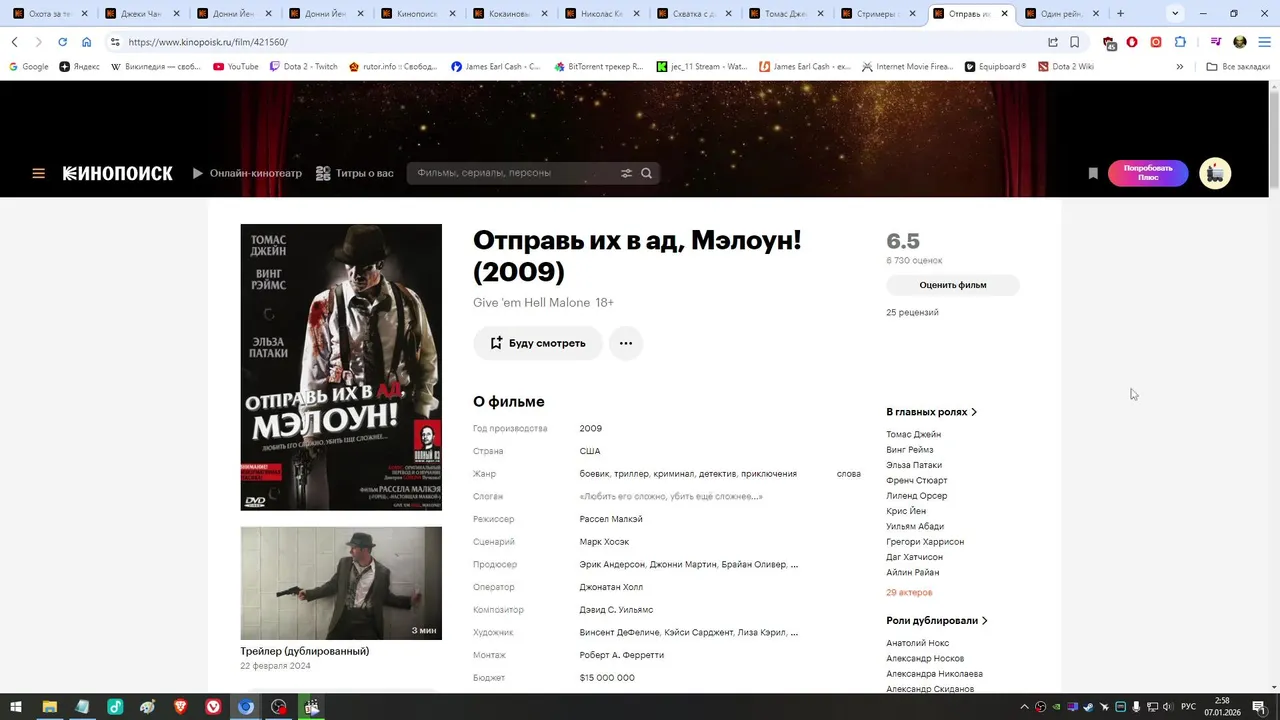Screen dimensions: 1280x720
Task: Click the search magnifier icon
Action: tap(647, 173)
